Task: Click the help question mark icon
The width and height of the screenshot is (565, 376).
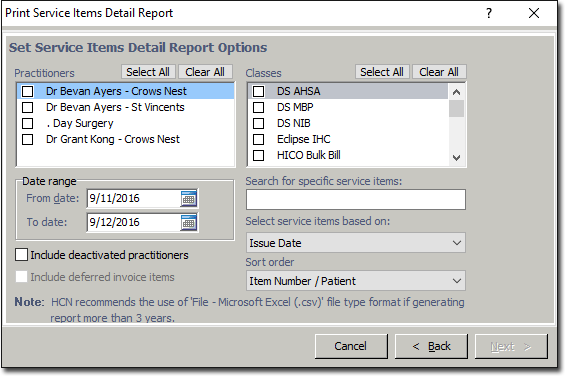Action: [x=489, y=14]
